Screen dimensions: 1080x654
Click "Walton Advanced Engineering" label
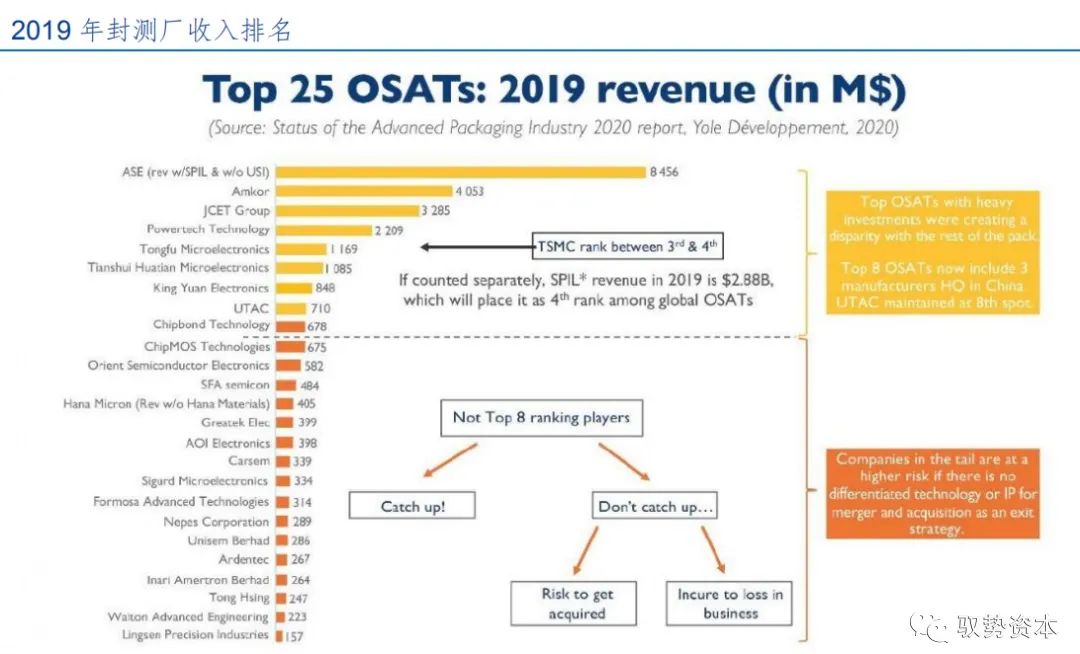point(188,617)
